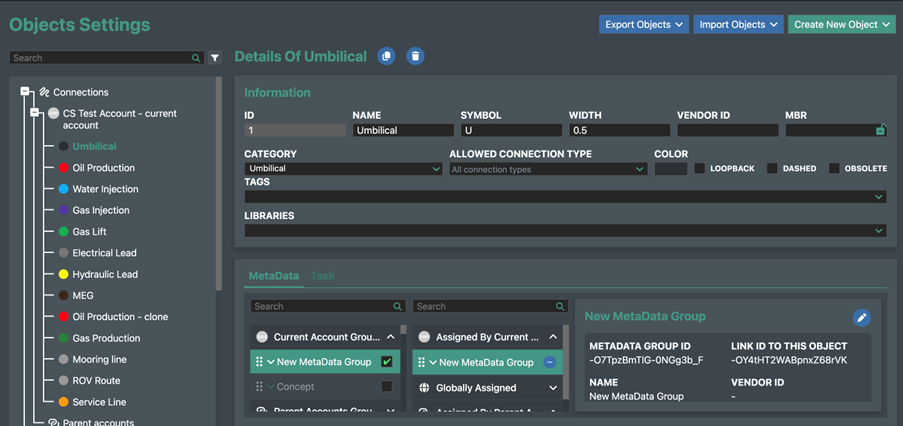Toggle the Dashed checkbox
The width and height of the screenshot is (903, 426).
[x=772, y=169]
